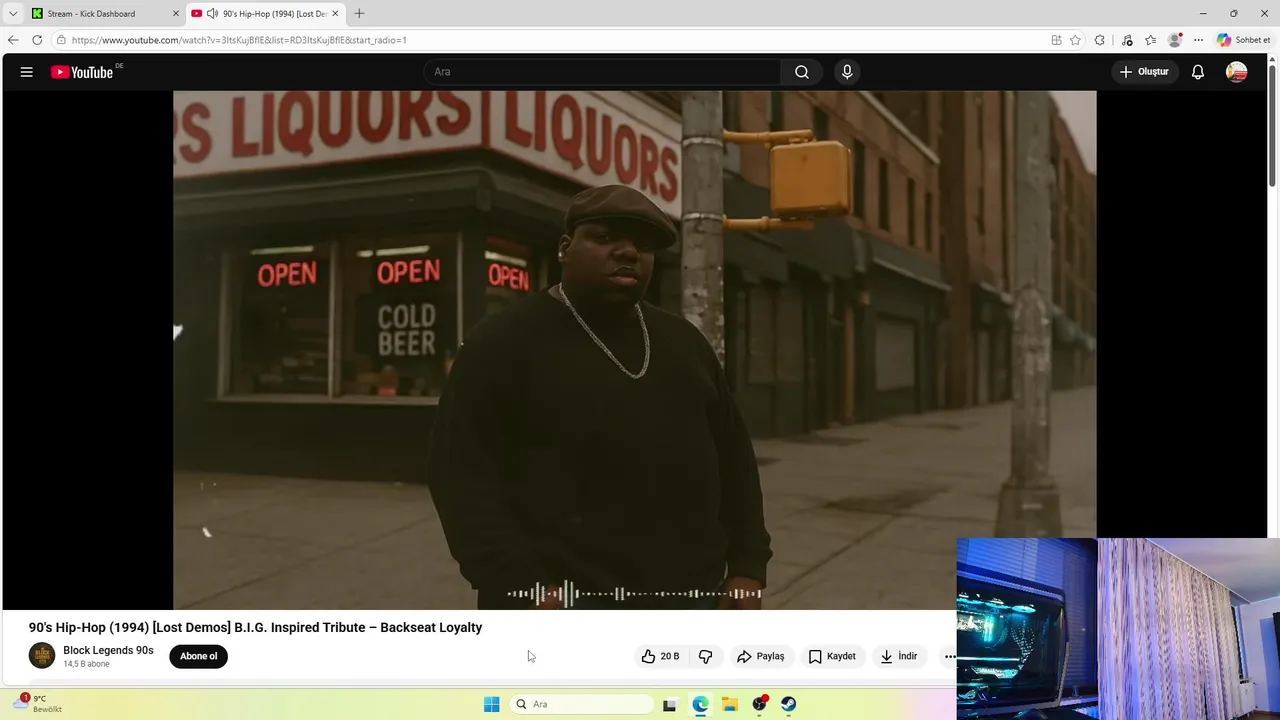This screenshot has width=1280, height=720.
Task: Close the Stream - Kick Dashboard tab
Action: tap(176, 13)
